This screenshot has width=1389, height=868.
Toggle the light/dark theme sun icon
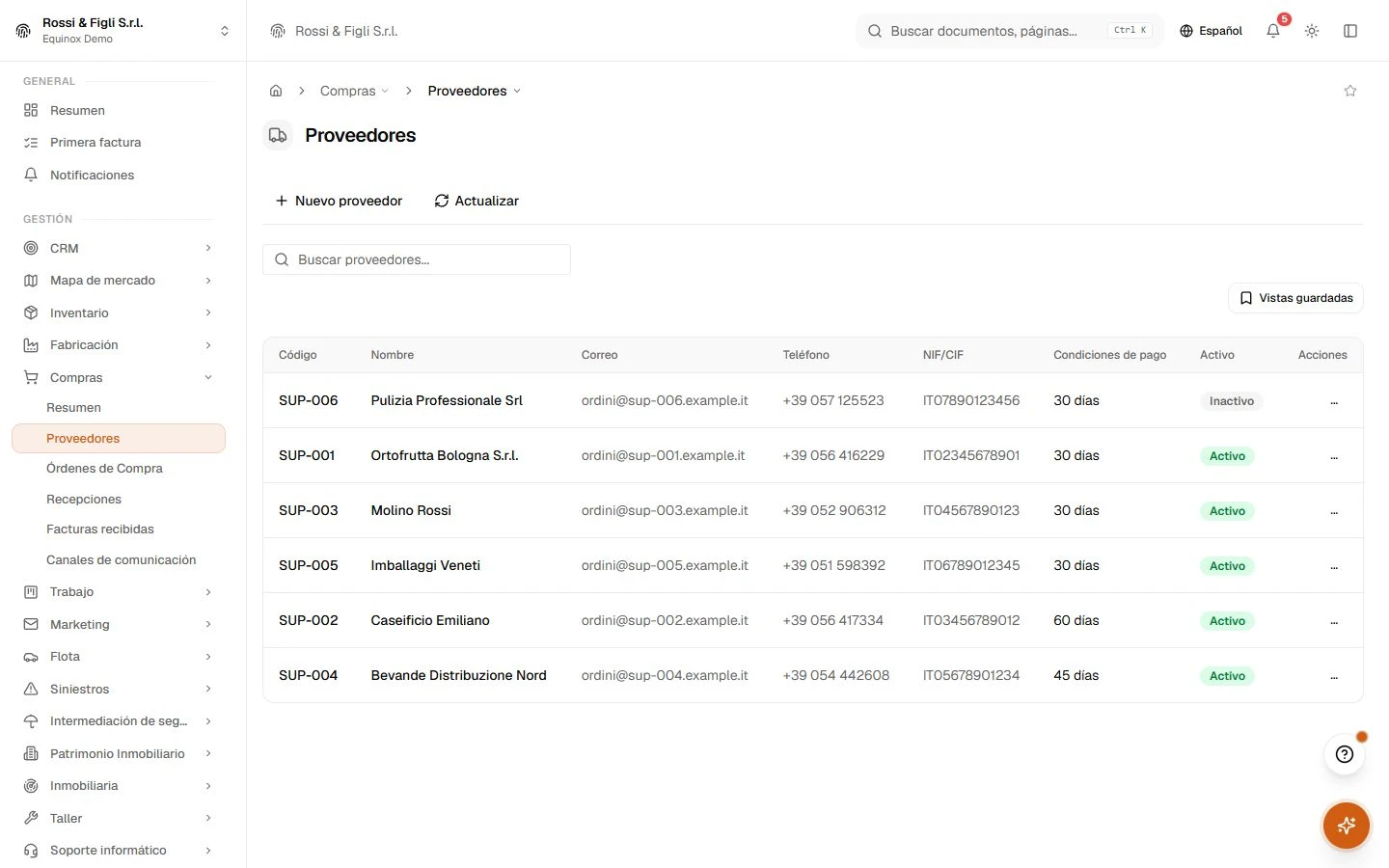point(1312,31)
